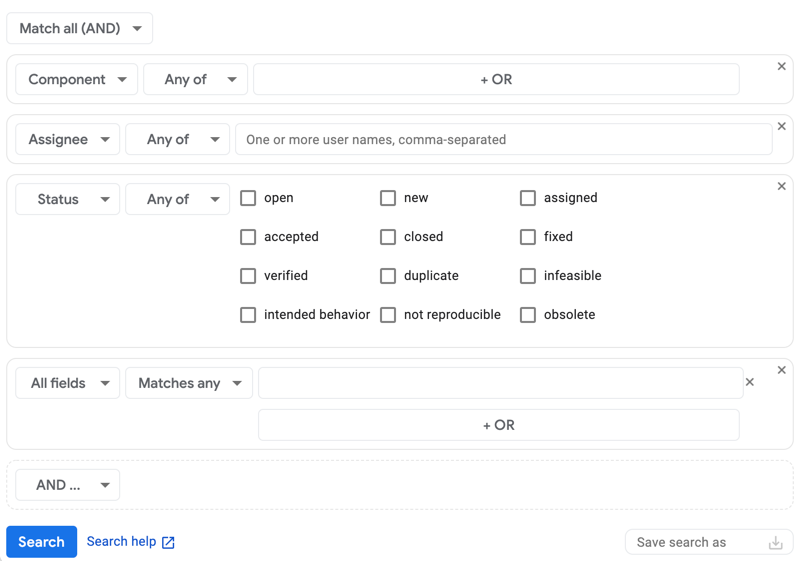Remove the Component filter row with X
Image resolution: width=797 pixels, height=561 pixels.
click(782, 66)
